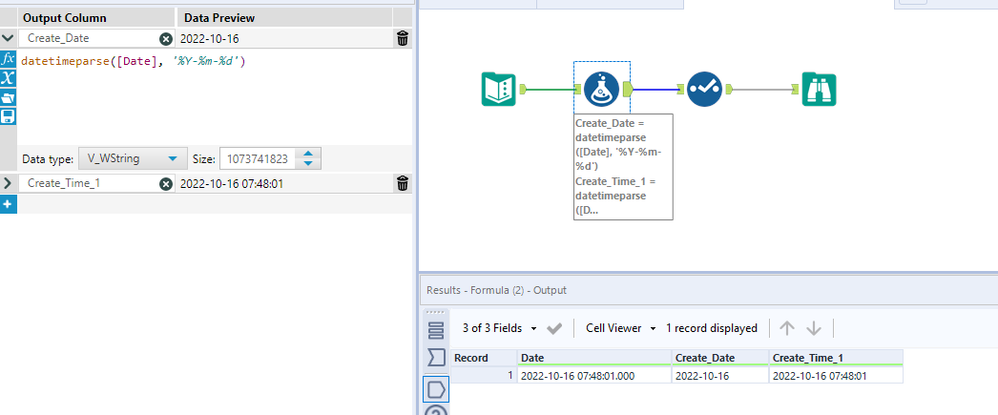Viewport: 998px width, 415px height.
Task: Show the output anchor data in results
Action: pyautogui.click(x=436, y=389)
